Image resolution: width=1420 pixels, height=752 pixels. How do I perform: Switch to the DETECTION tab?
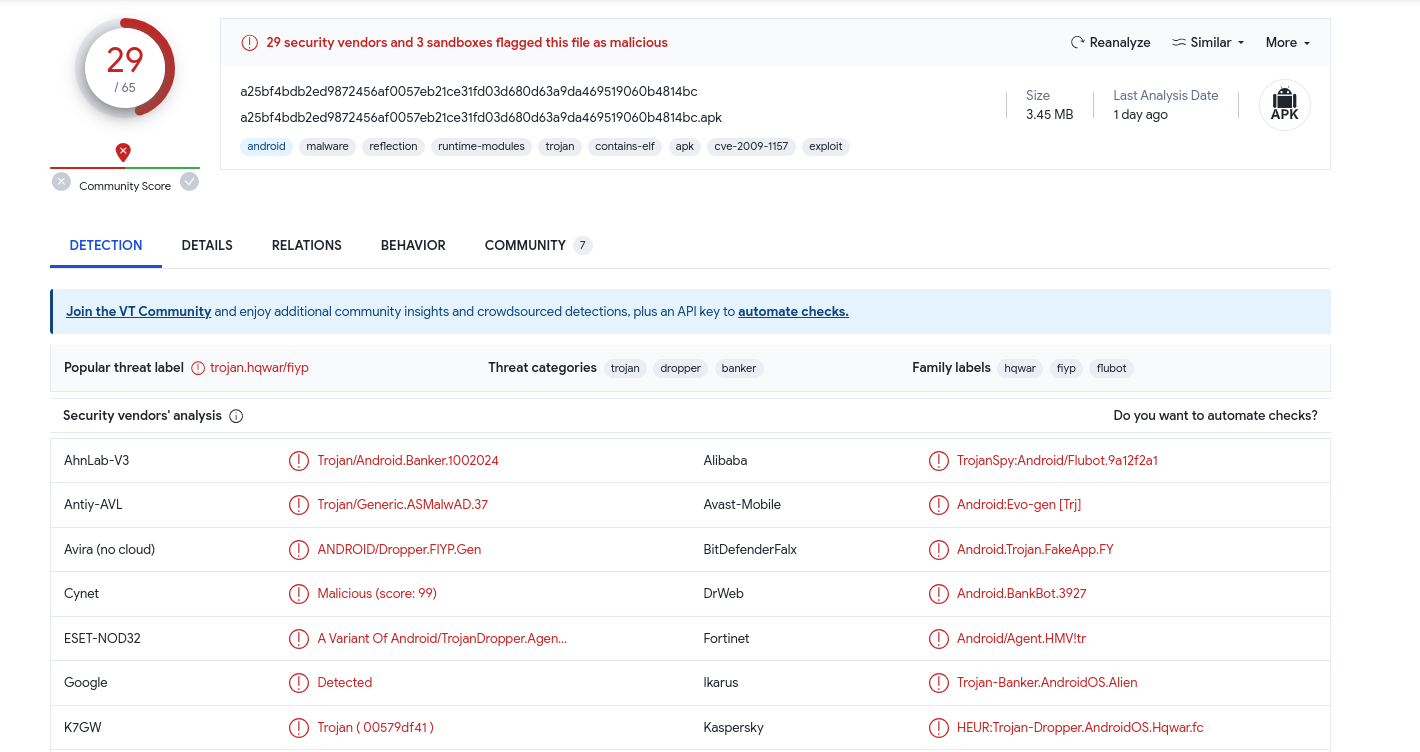pos(106,245)
